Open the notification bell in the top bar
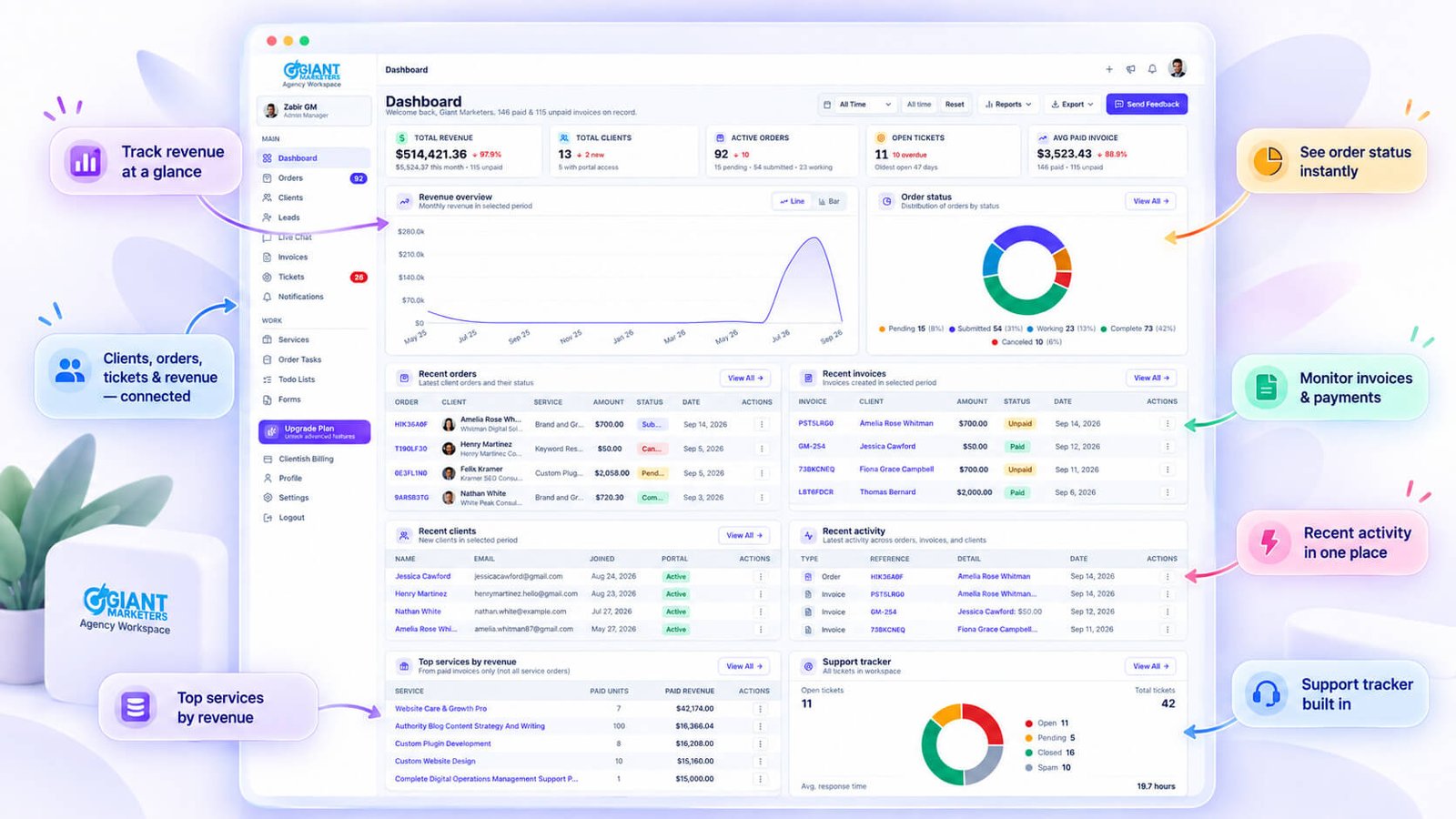This screenshot has width=1456, height=819. [x=1152, y=69]
